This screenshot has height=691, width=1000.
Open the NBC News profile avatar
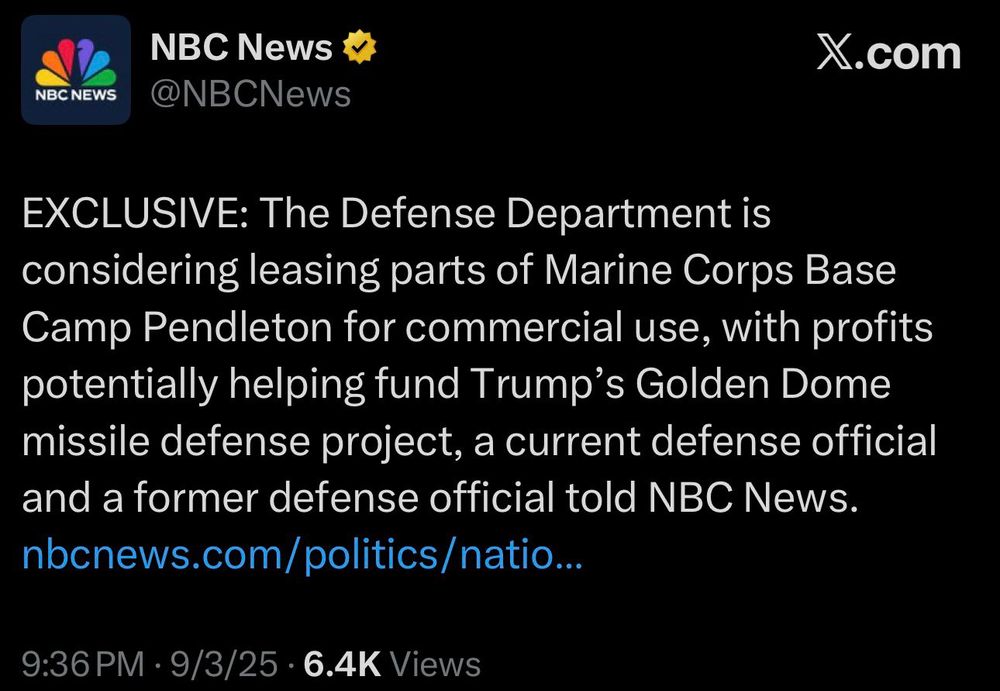pyautogui.click(x=76, y=70)
